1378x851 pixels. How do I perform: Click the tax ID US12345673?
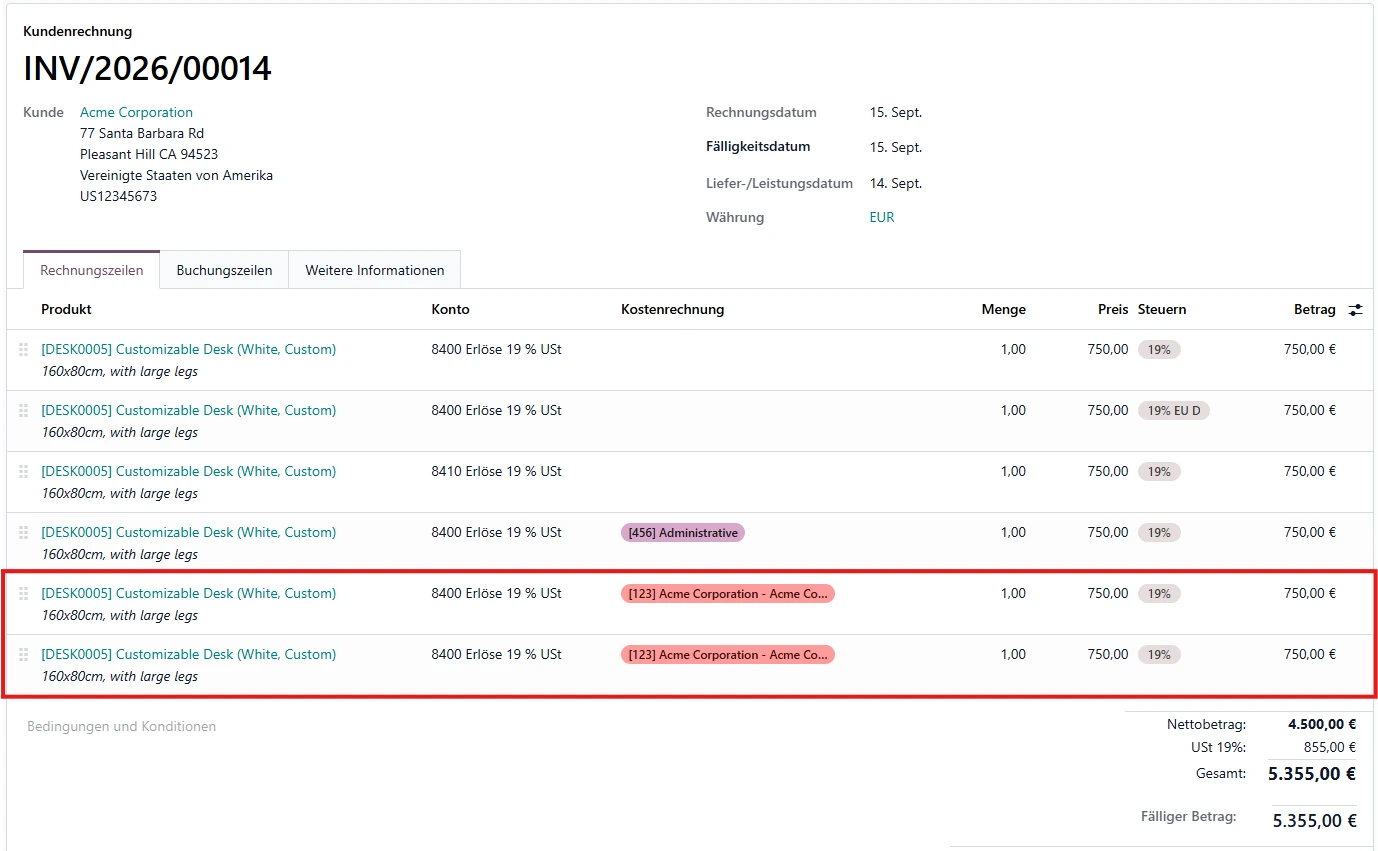[118, 196]
